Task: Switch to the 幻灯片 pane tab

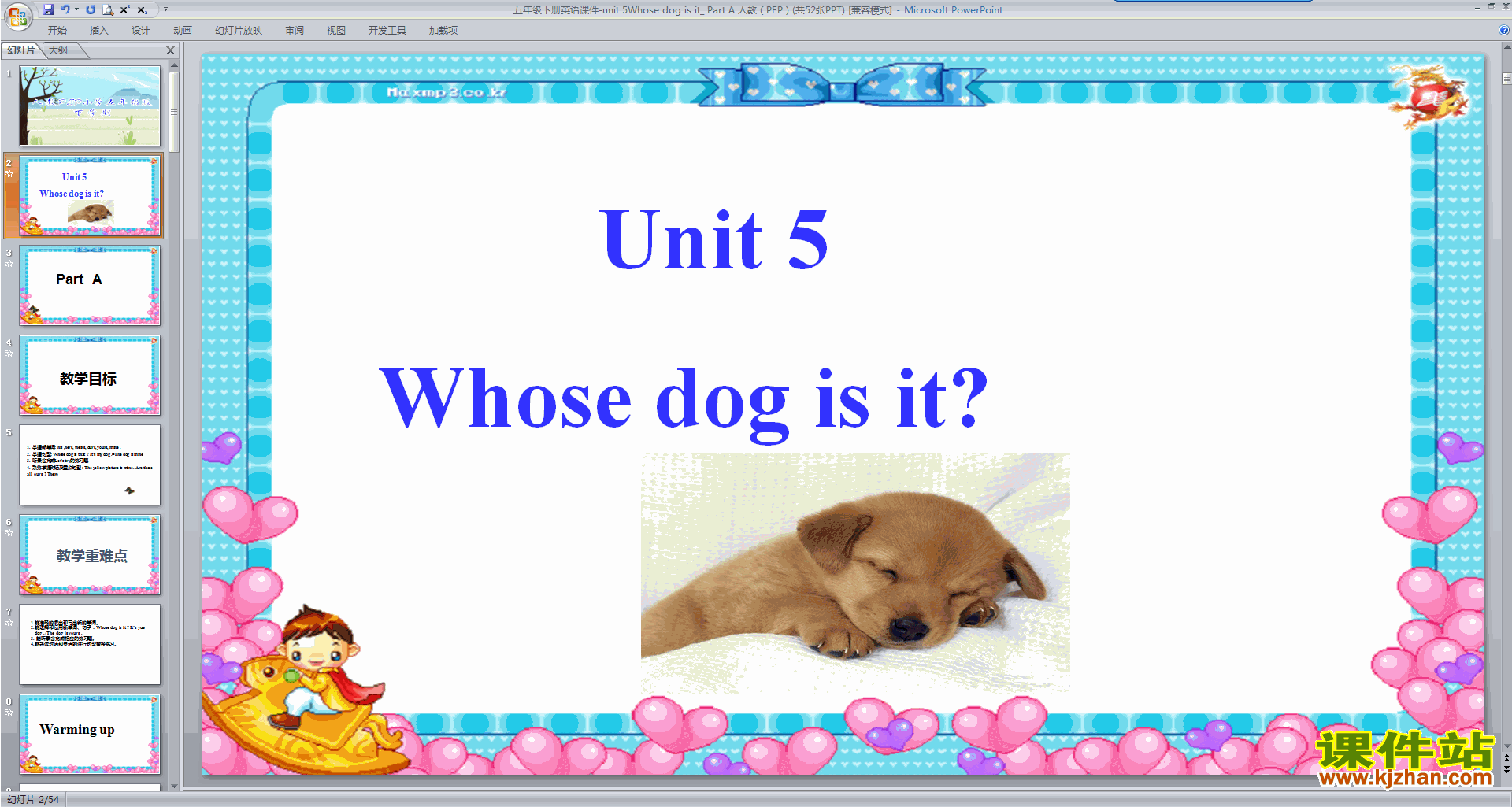Action: pos(21,50)
